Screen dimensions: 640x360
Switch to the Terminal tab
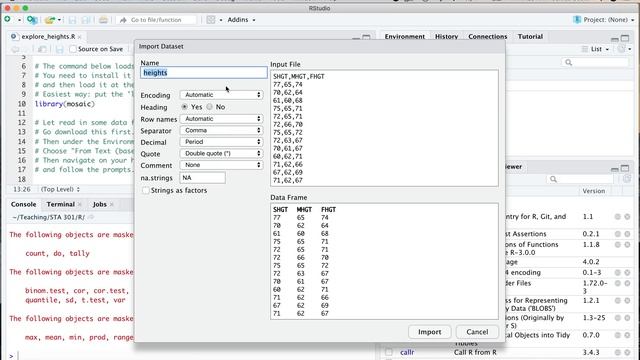60,204
